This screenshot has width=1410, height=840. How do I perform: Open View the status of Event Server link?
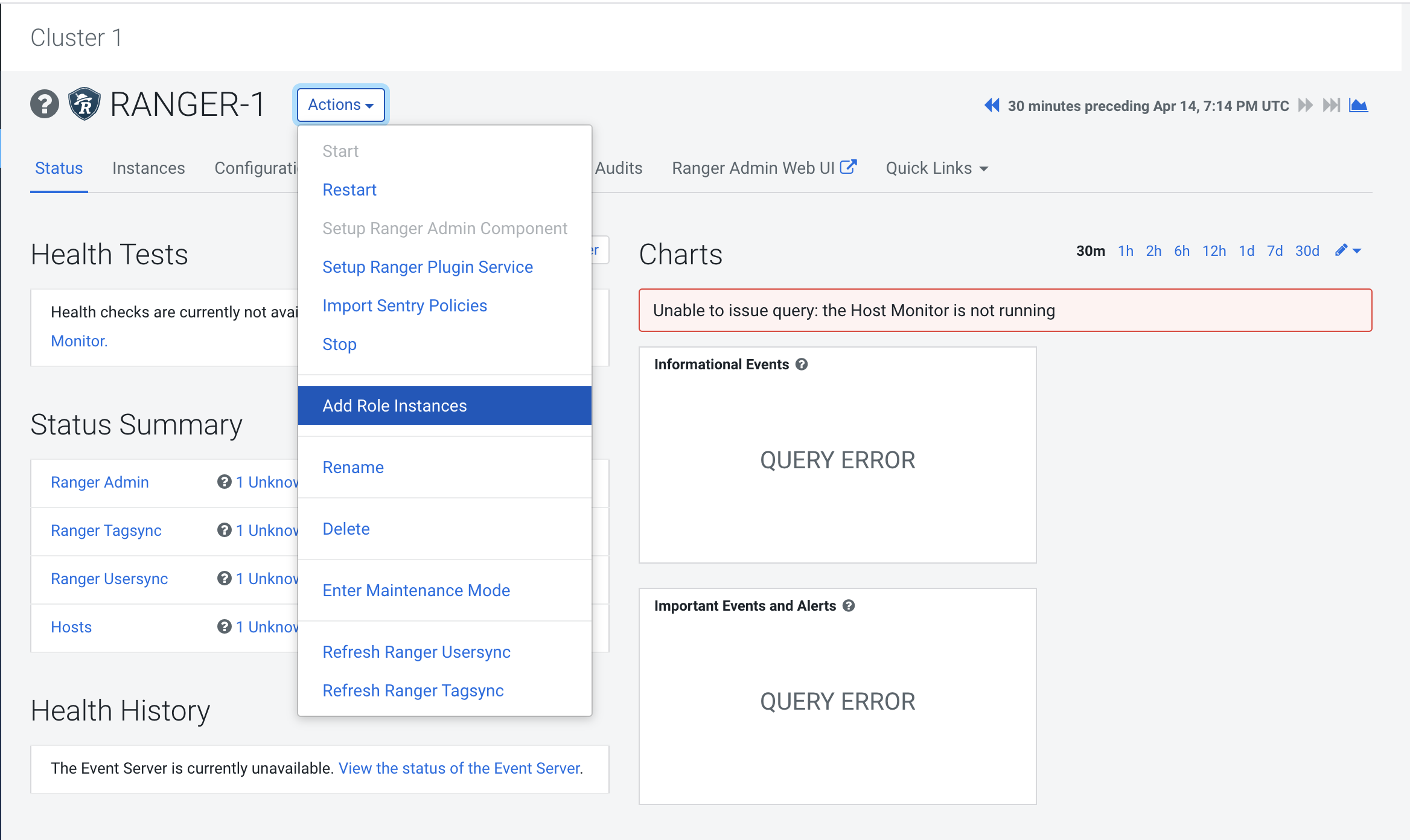pos(459,768)
